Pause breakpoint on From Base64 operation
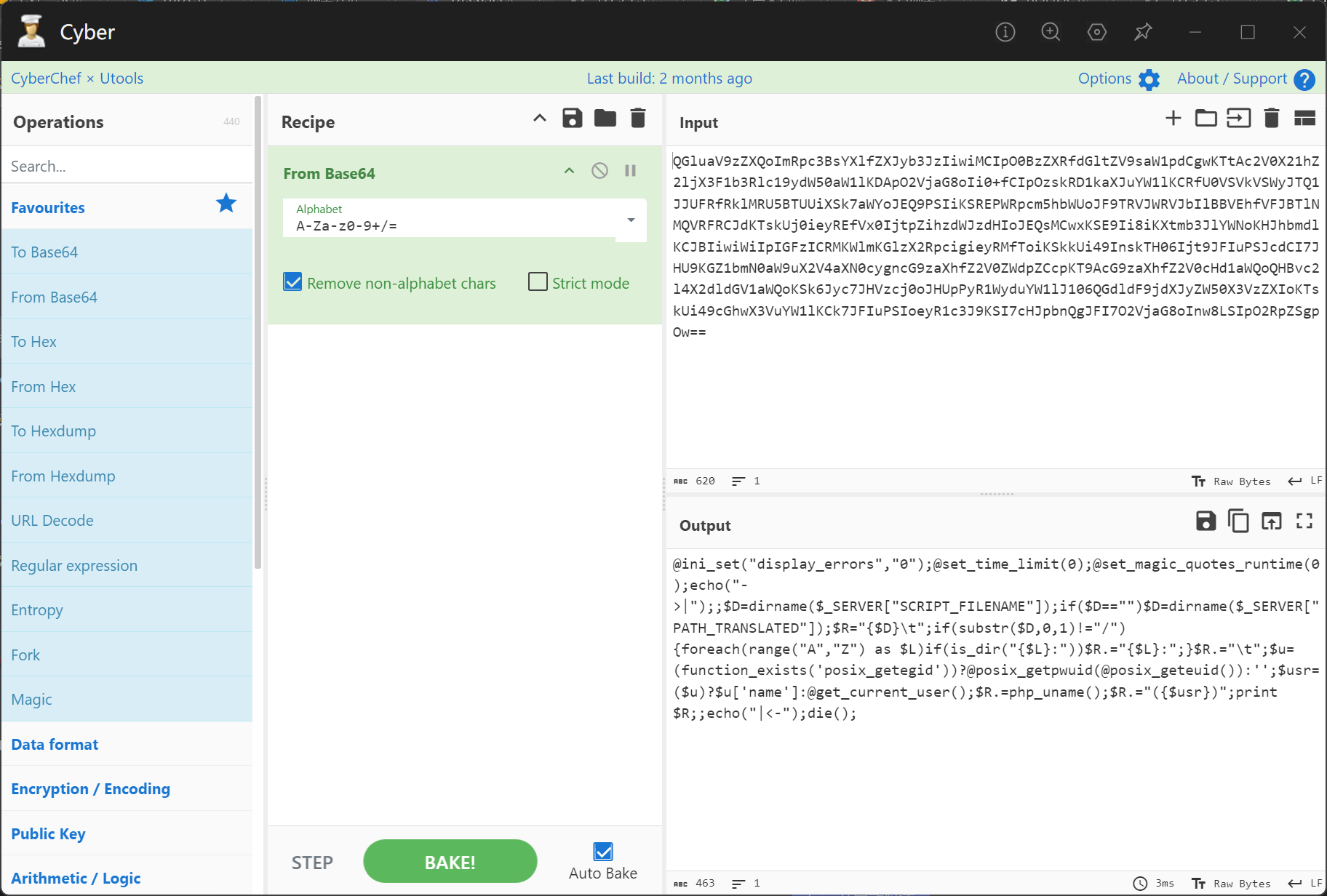Viewport: 1327px width, 896px height. [x=630, y=171]
